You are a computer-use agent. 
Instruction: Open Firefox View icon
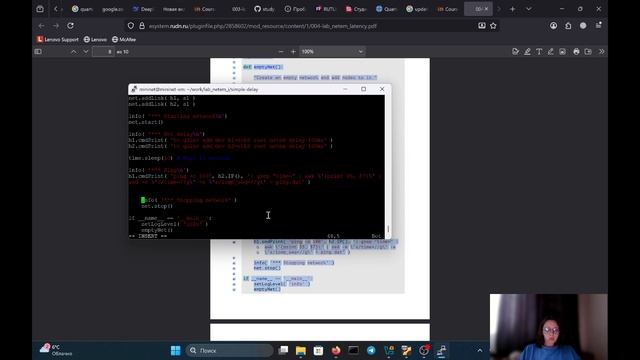[x=40, y=9]
